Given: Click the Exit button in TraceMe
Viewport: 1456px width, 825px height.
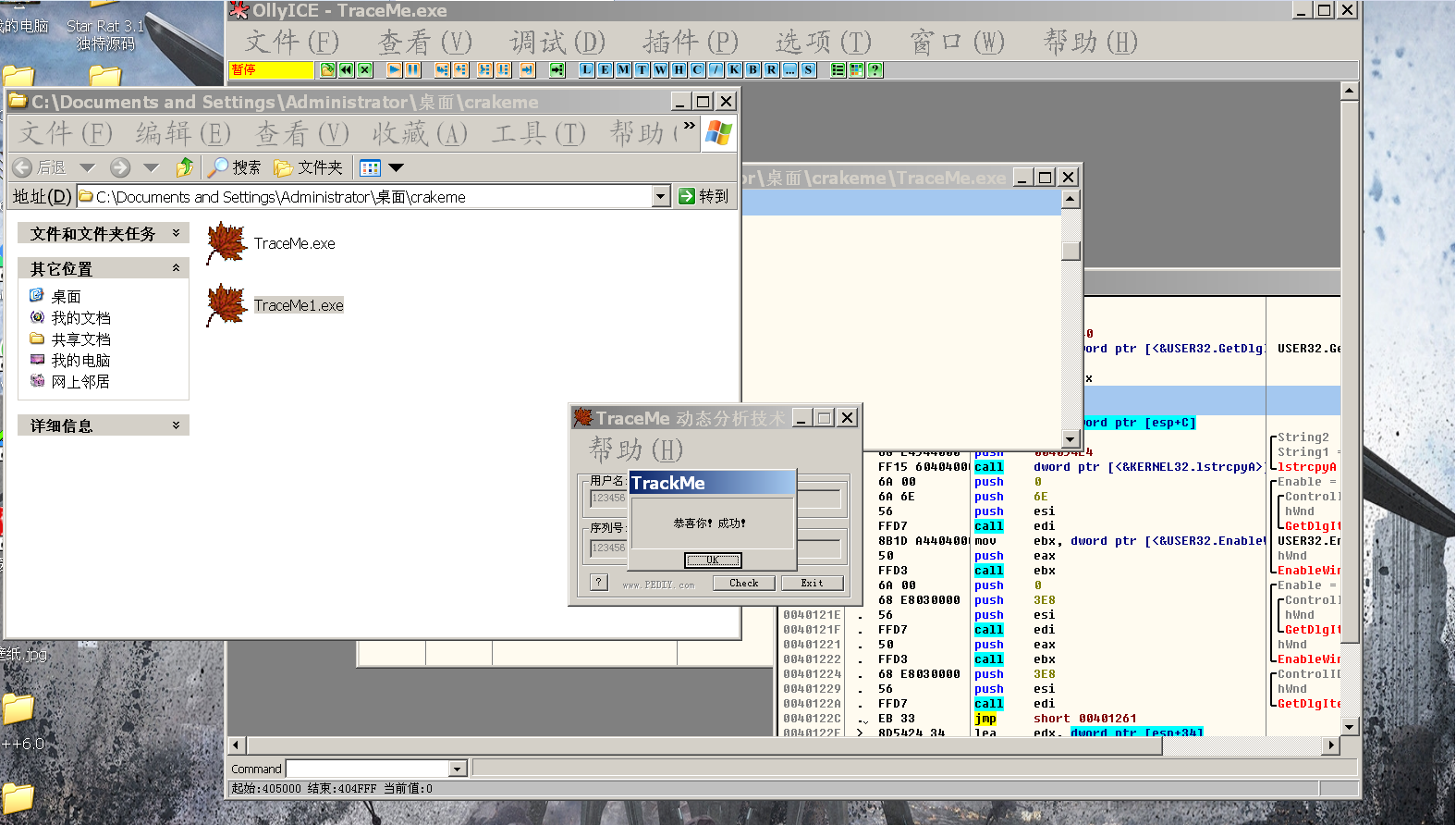Looking at the screenshot, I should tap(812, 583).
